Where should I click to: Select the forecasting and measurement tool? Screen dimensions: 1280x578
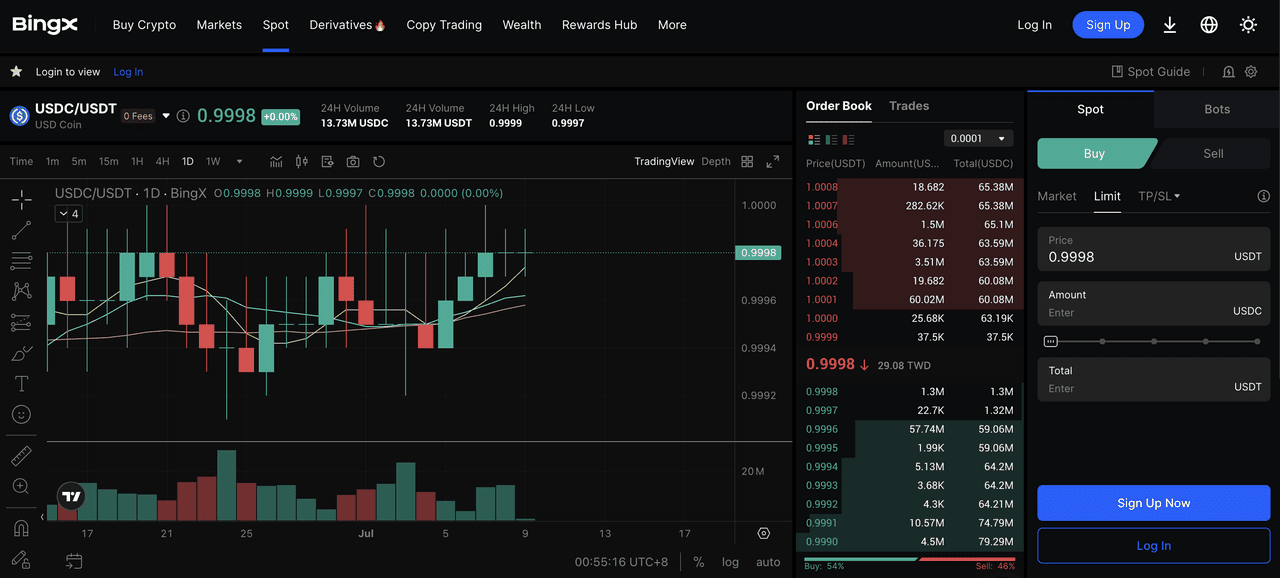pyautogui.click(x=21, y=323)
